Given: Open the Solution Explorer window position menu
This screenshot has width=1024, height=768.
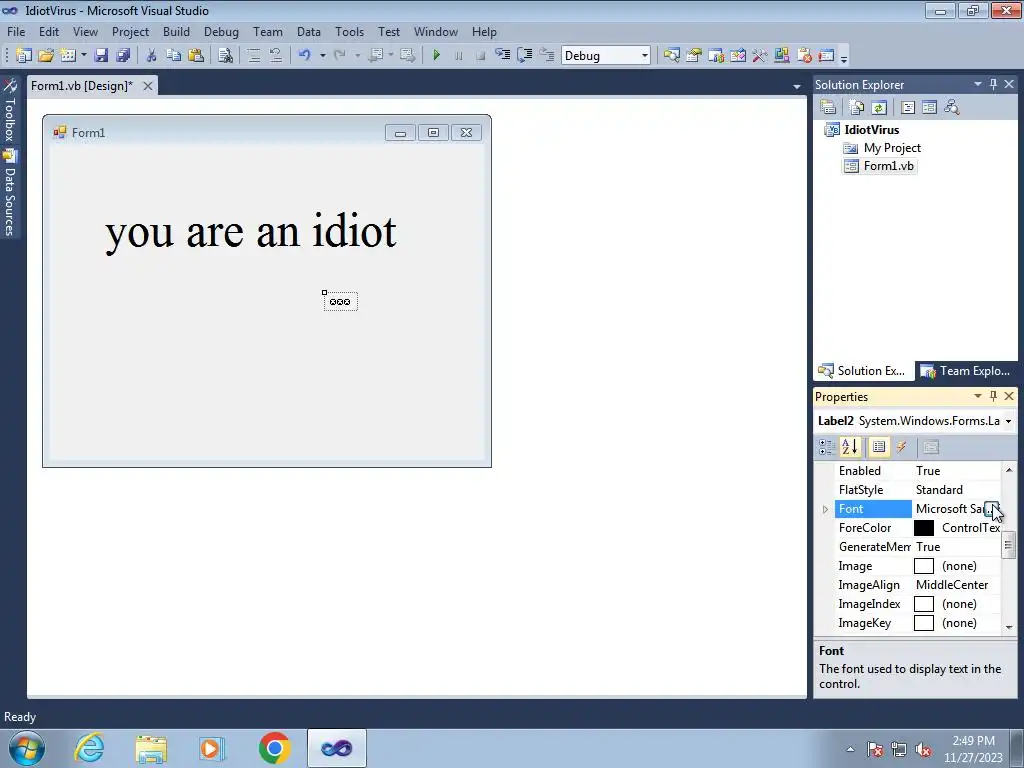Looking at the screenshot, I should tap(978, 84).
